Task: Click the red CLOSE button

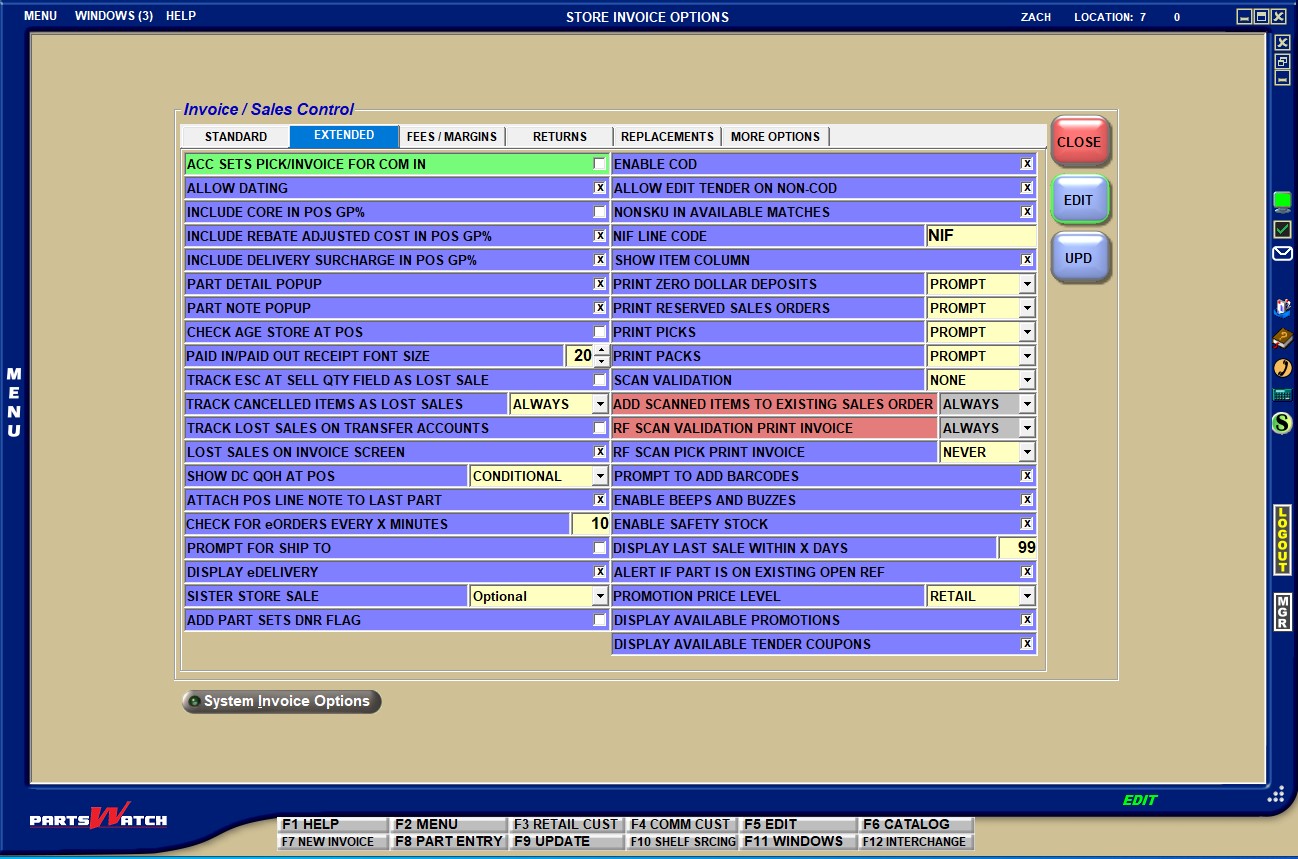Action: point(1079,142)
